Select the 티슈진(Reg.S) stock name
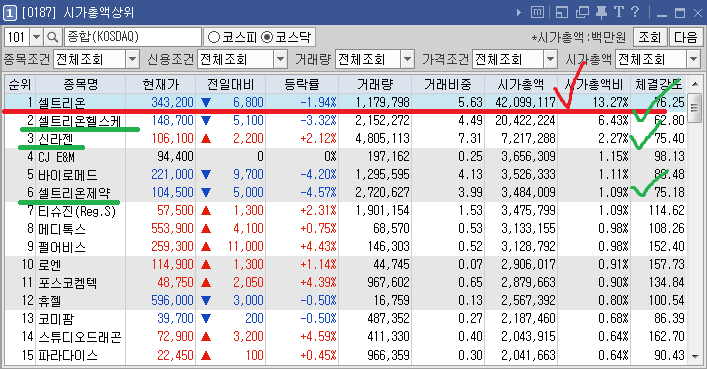 pyautogui.click(x=77, y=211)
